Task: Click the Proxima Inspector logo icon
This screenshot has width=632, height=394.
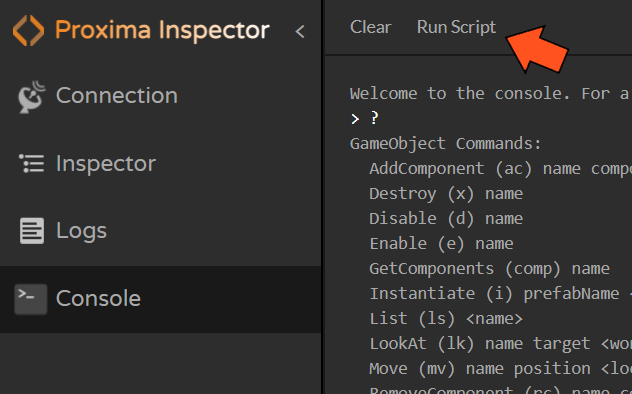Action: (28, 30)
